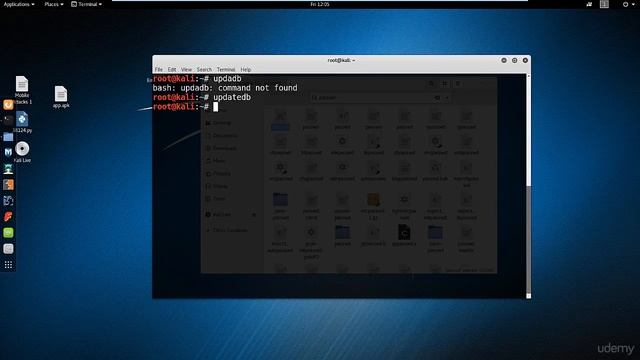Select the Kali Live disc icon
Screen dimensions: 640x360
22,152
